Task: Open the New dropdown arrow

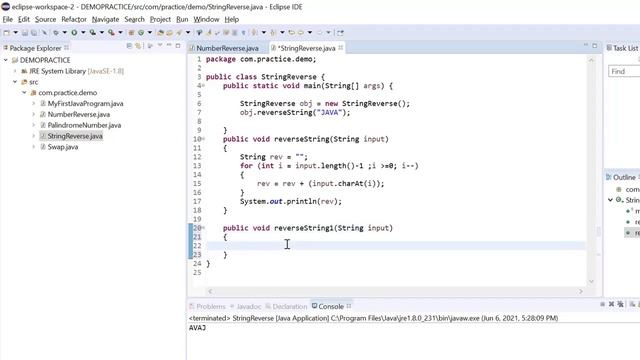Action: [16, 33]
